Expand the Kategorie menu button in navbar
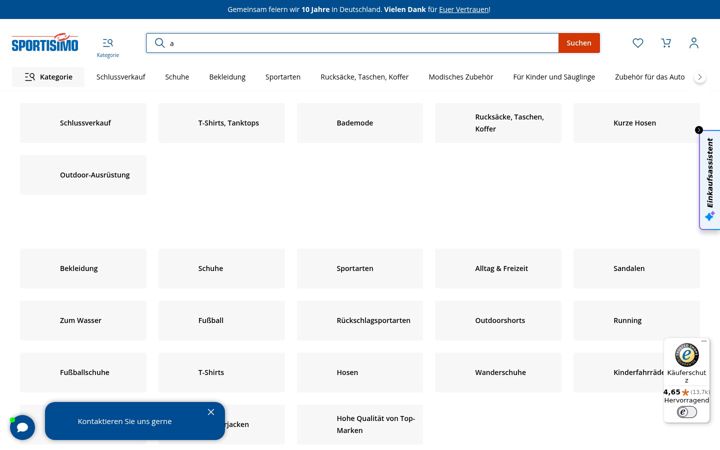The height and width of the screenshot is (450, 720). [x=48, y=77]
